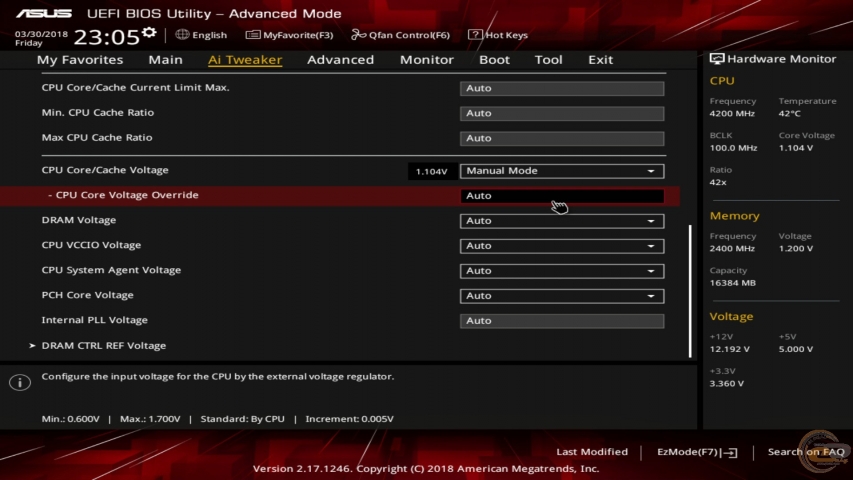853x480 pixels.
Task: Select the DRAM Voltage label
Action: coord(79,220)
